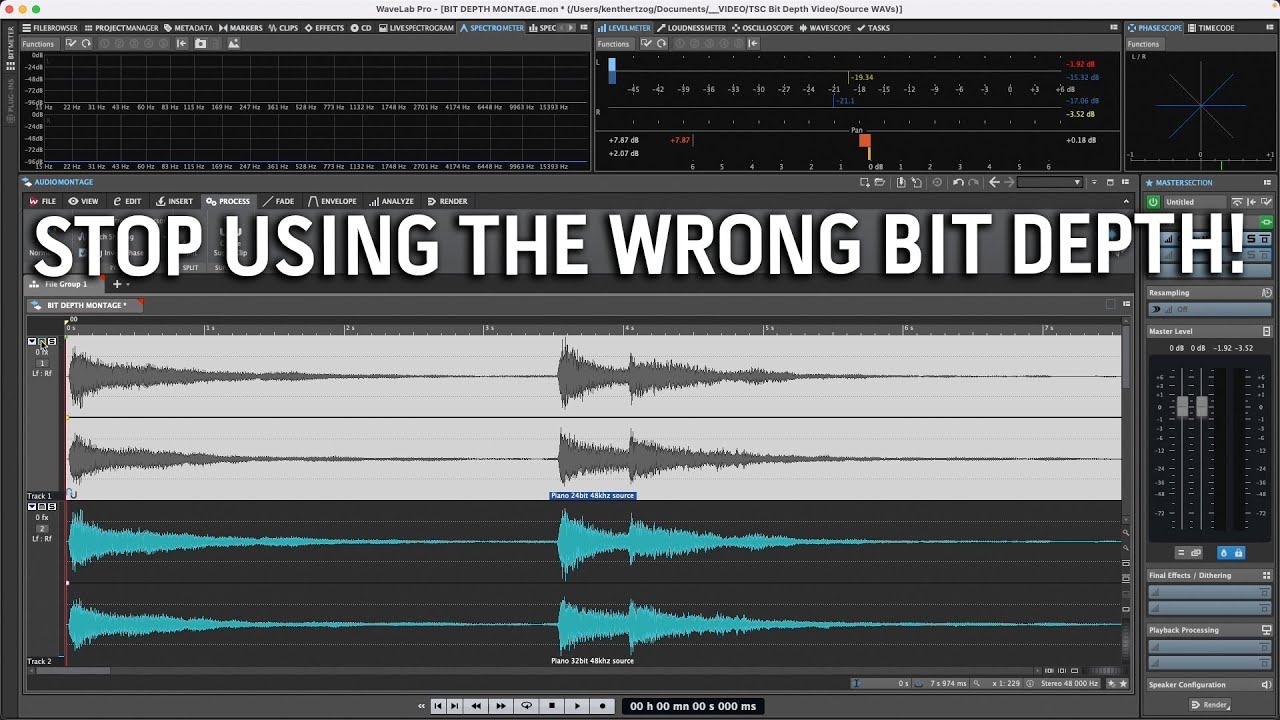
Task: Open the Tasks tab
Action: [x=874, y=28]
